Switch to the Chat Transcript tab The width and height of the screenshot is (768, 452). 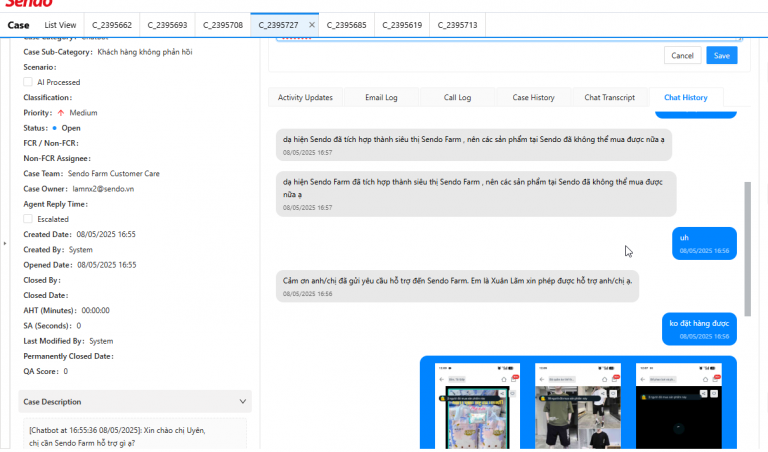click(609, 97)
